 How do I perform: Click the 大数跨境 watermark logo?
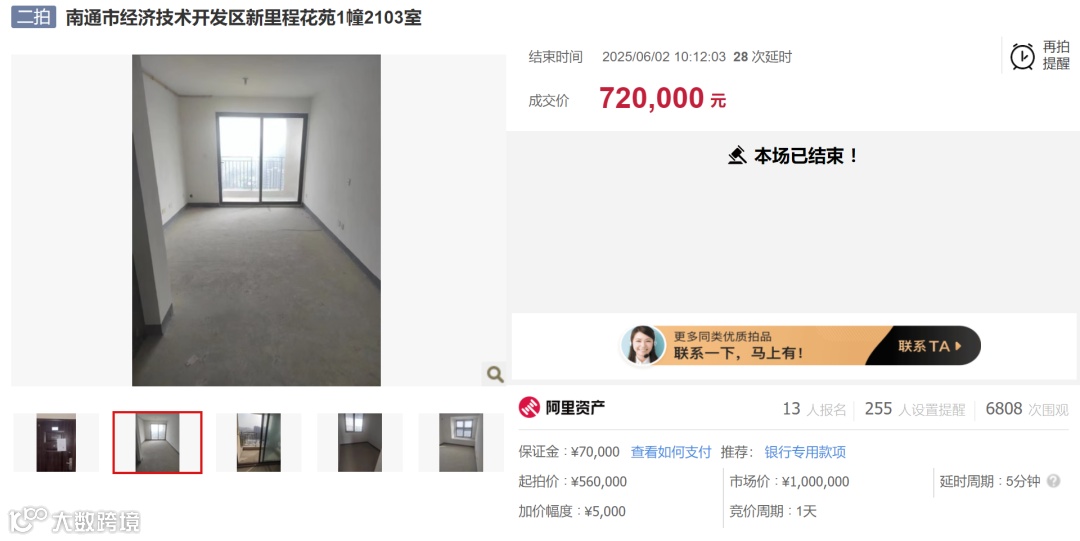click(74, 521)
